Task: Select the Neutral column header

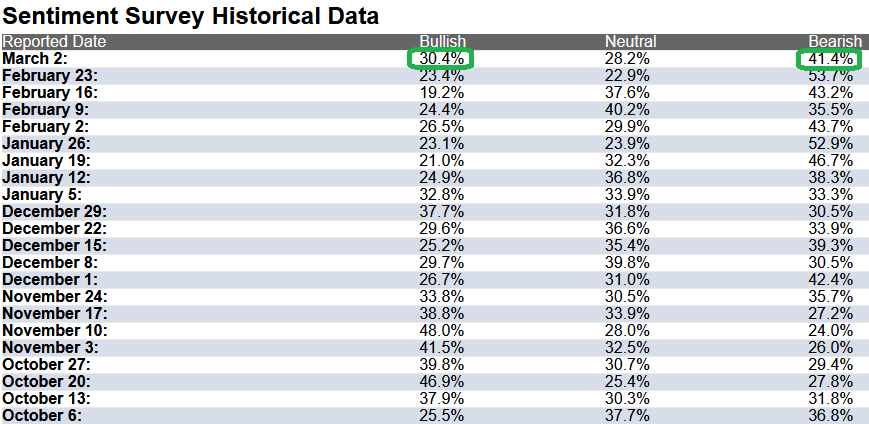Action: (x=630, y=42)
